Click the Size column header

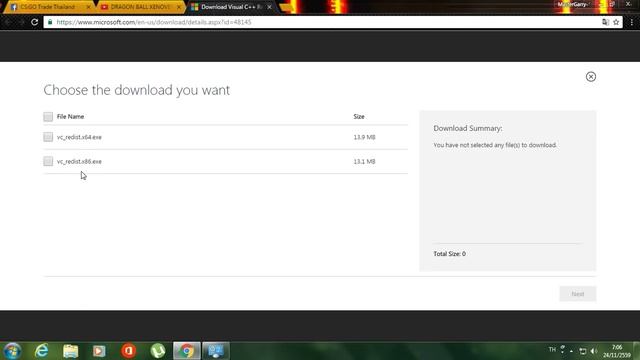click(359, 116)
